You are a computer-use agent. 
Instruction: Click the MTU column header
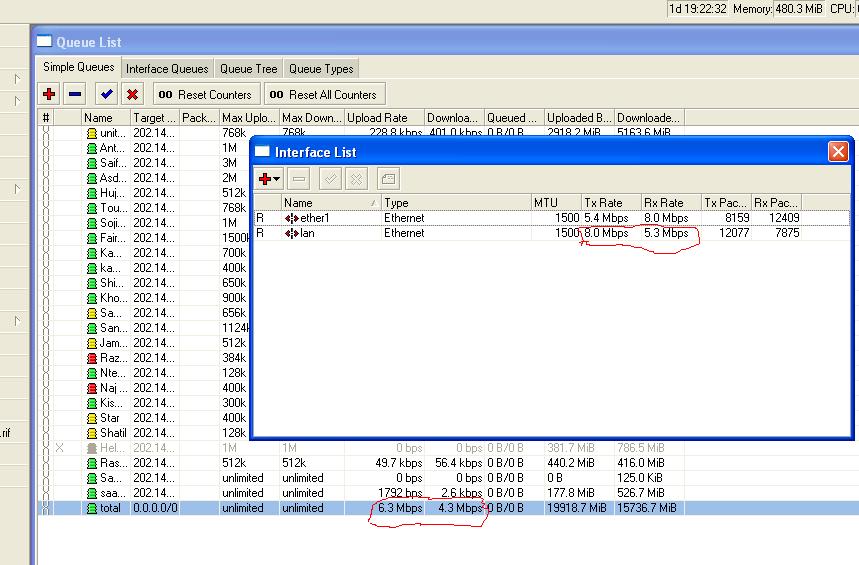pyautogui.click(x=556, y=203)
